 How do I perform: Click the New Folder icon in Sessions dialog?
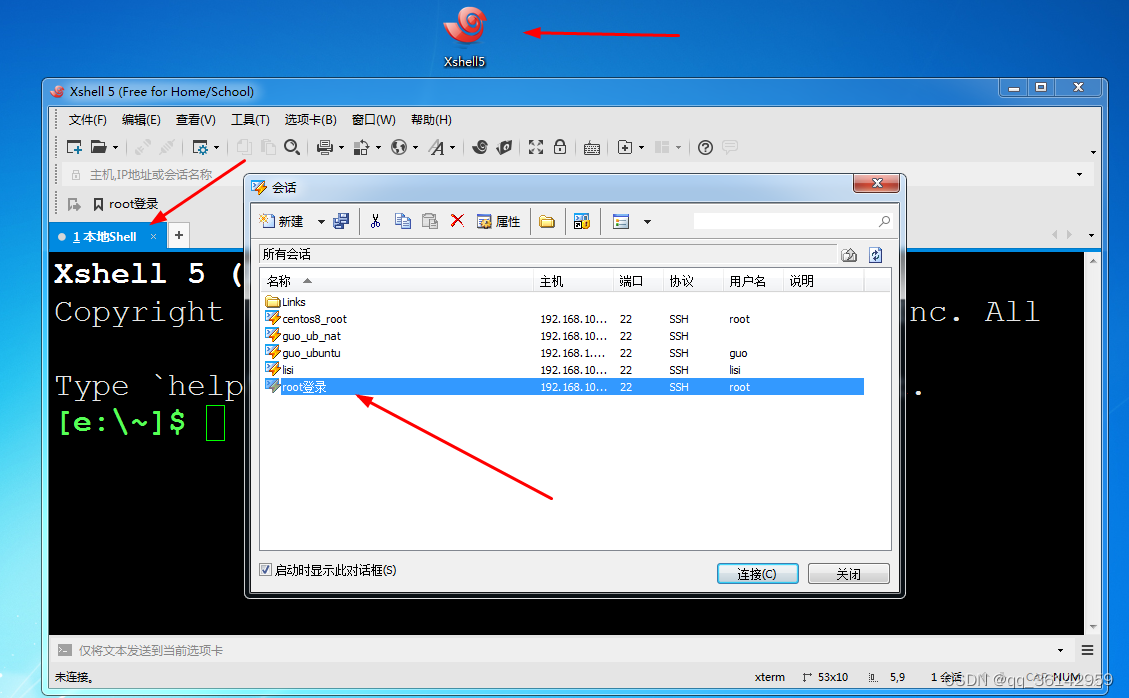pos(547,221)
